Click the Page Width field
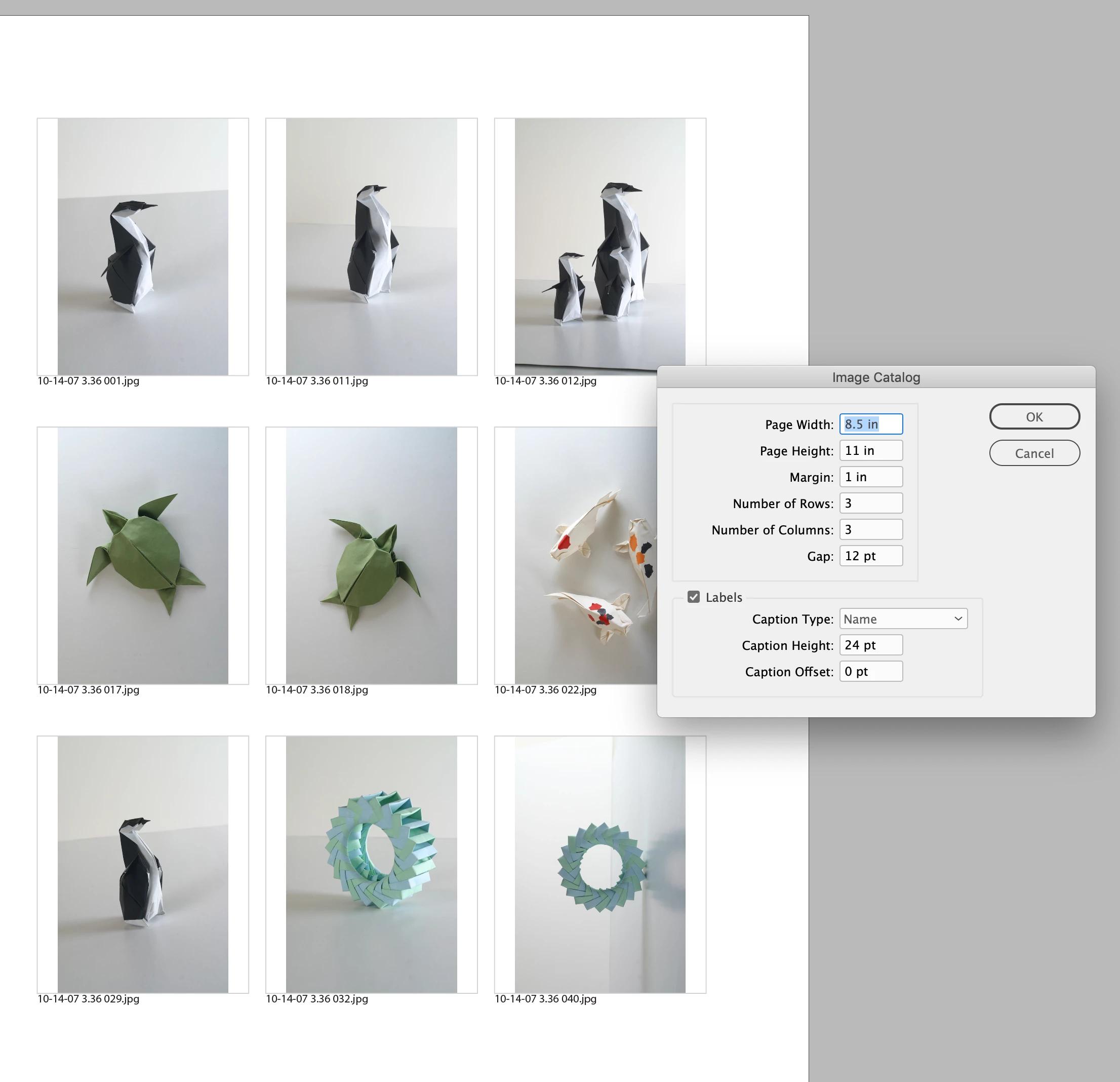 [x=870, y=424]
